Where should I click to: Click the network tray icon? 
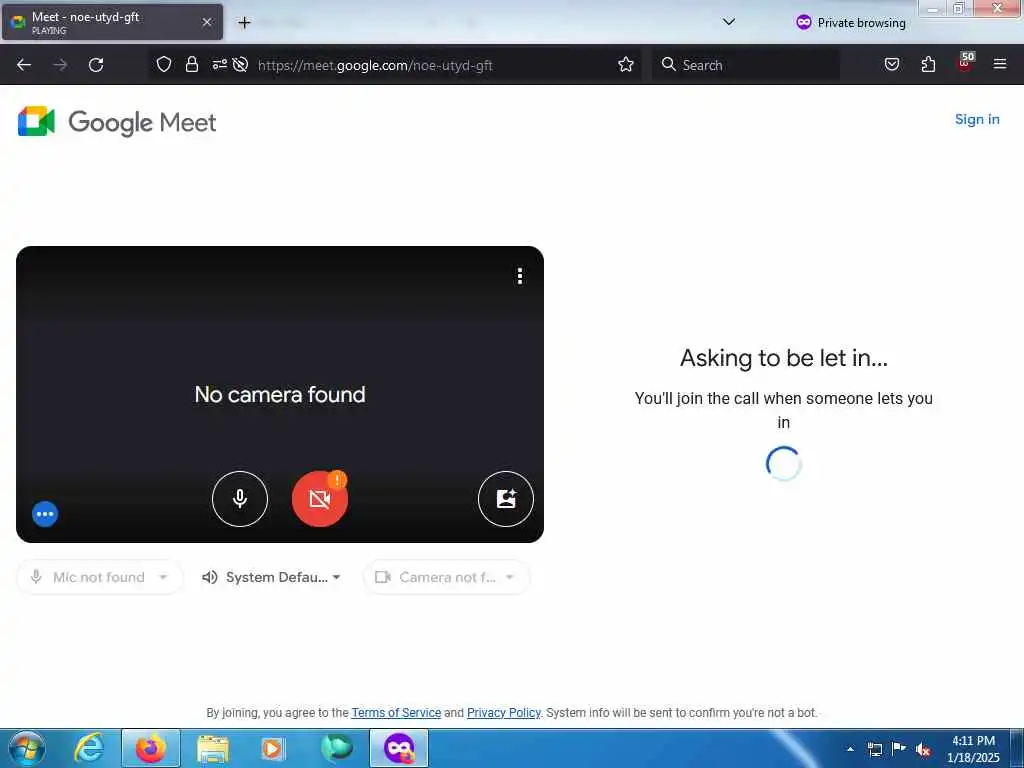point(874,749)
